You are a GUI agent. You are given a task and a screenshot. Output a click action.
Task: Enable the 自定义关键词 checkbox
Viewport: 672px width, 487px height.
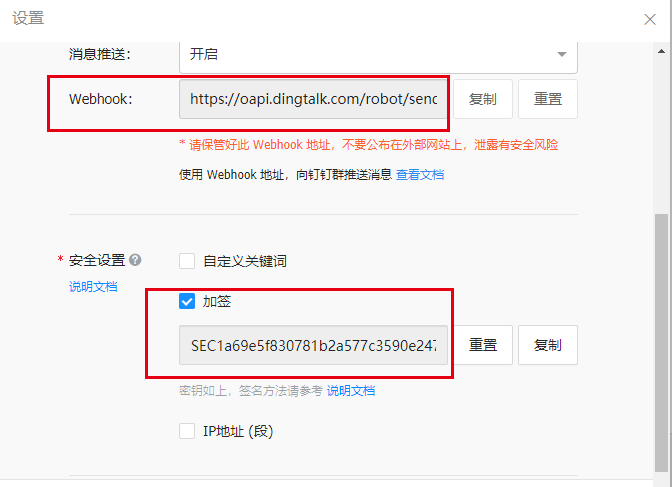coord(187,261)
